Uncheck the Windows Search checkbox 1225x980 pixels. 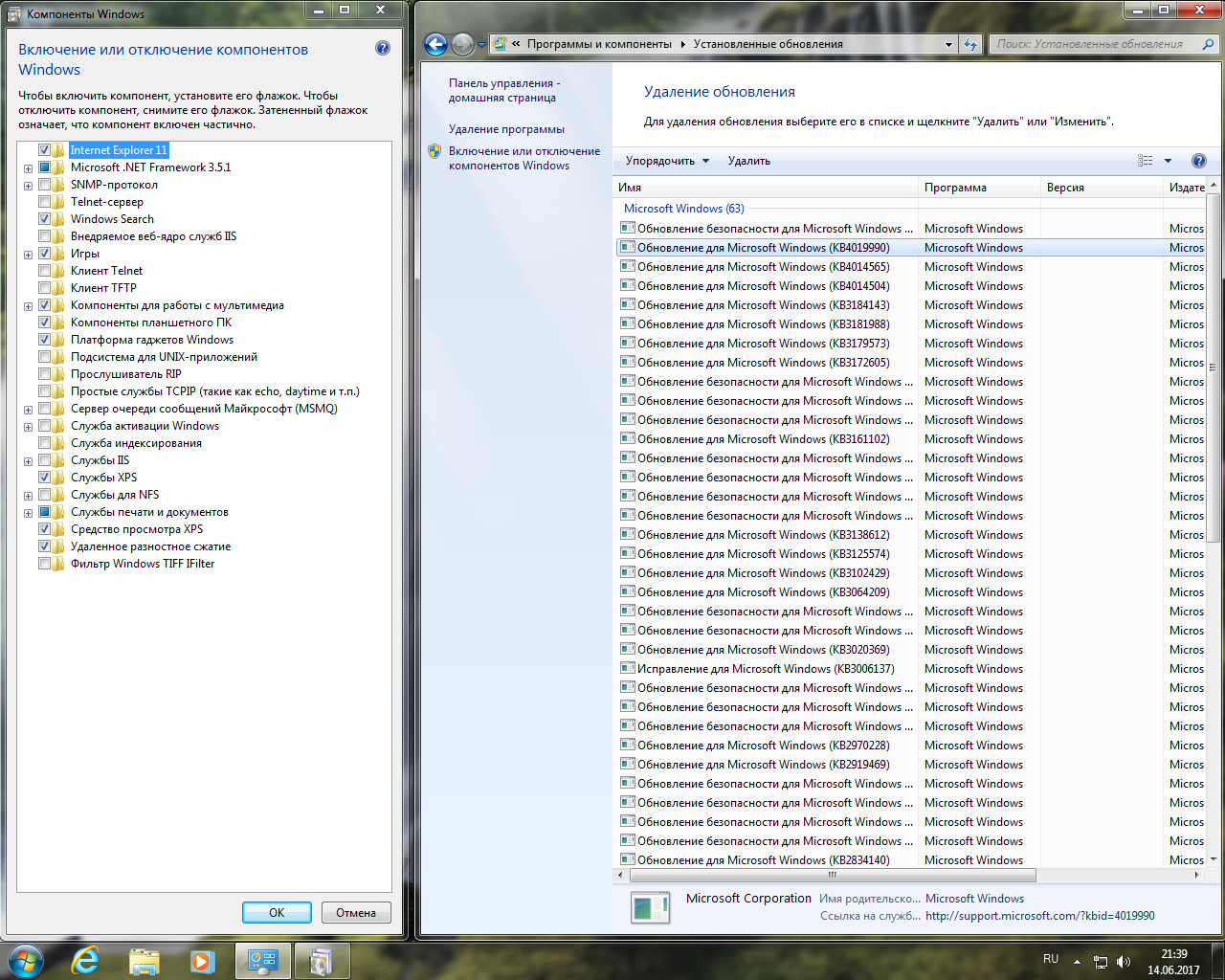pos(44,219)
